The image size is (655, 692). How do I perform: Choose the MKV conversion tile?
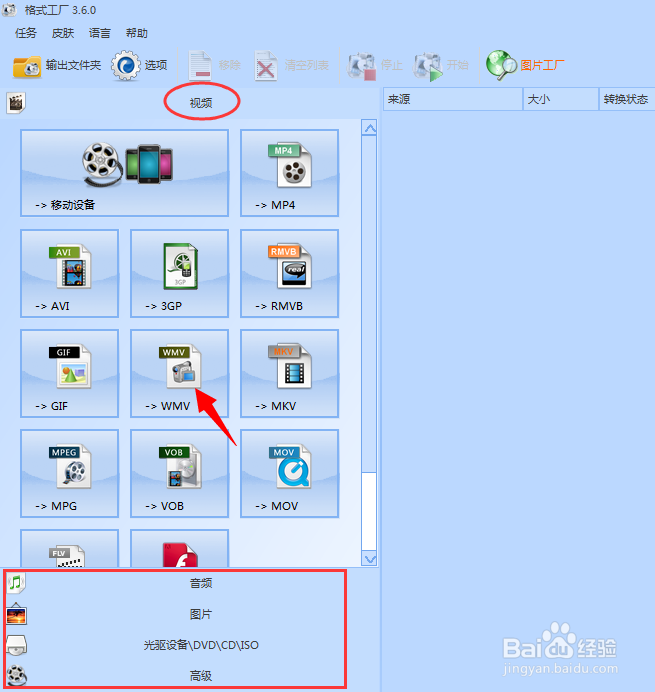[x=290, y=373]
